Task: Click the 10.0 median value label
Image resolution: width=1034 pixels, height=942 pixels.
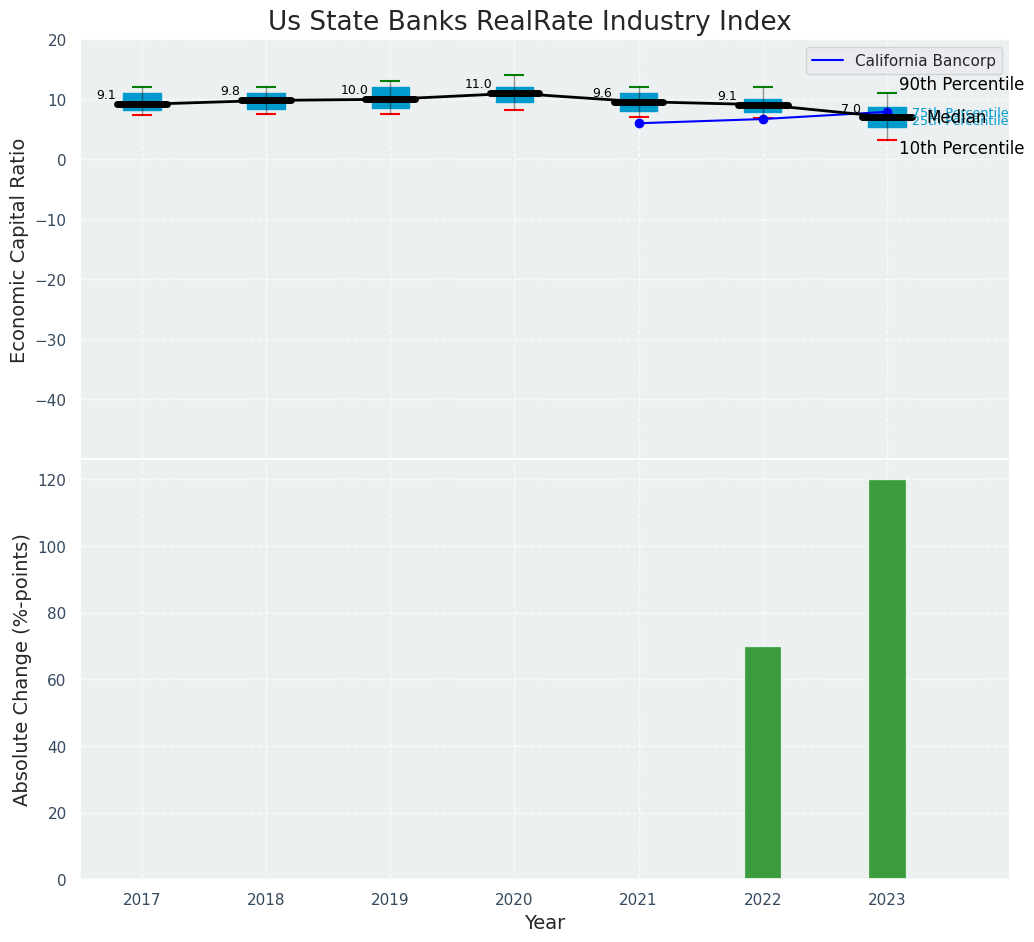Action: [x=354, y=90]
